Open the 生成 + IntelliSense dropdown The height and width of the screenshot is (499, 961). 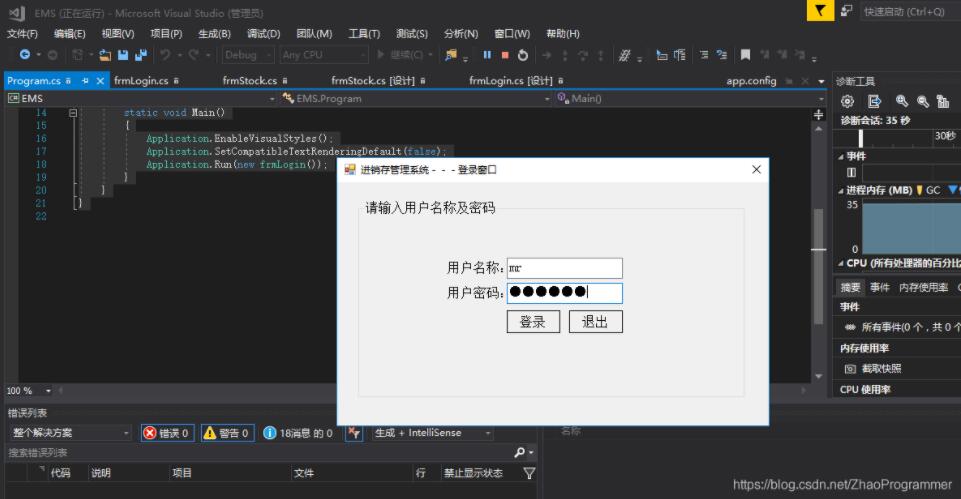(432, 433)
